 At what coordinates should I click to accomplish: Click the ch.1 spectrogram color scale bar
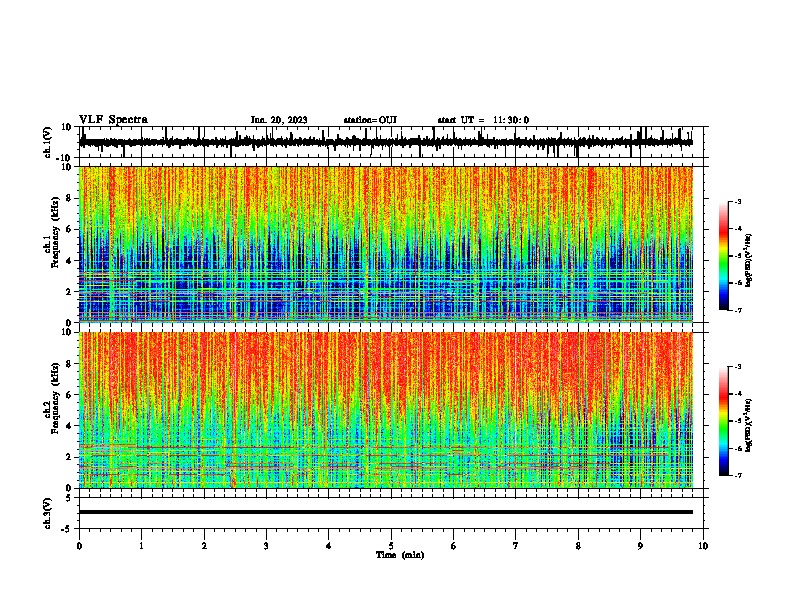pyautogui.click(x=724, y=256)
